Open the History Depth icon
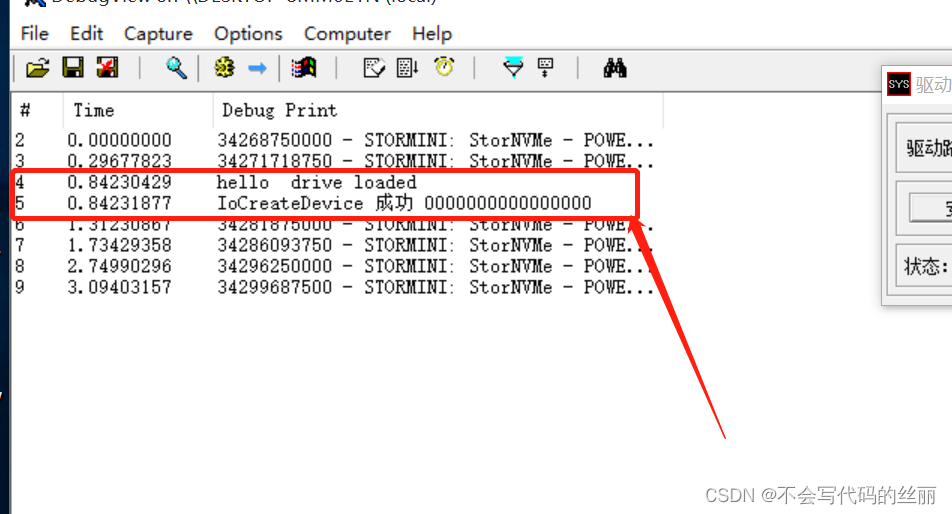Image resolution: width=952 pixels, height=514 pixels. [546, 67]
